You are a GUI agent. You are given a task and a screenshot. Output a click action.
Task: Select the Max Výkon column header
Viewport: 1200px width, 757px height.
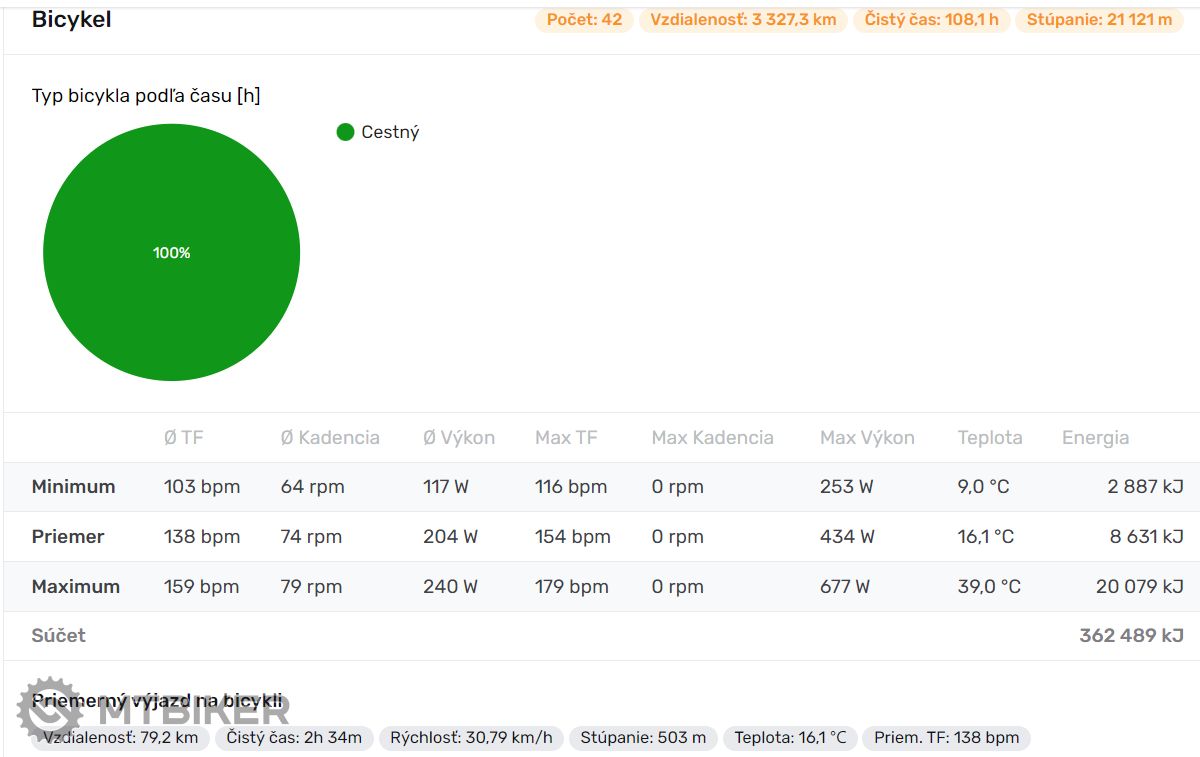pyautogui.click(x=867, y=438)
